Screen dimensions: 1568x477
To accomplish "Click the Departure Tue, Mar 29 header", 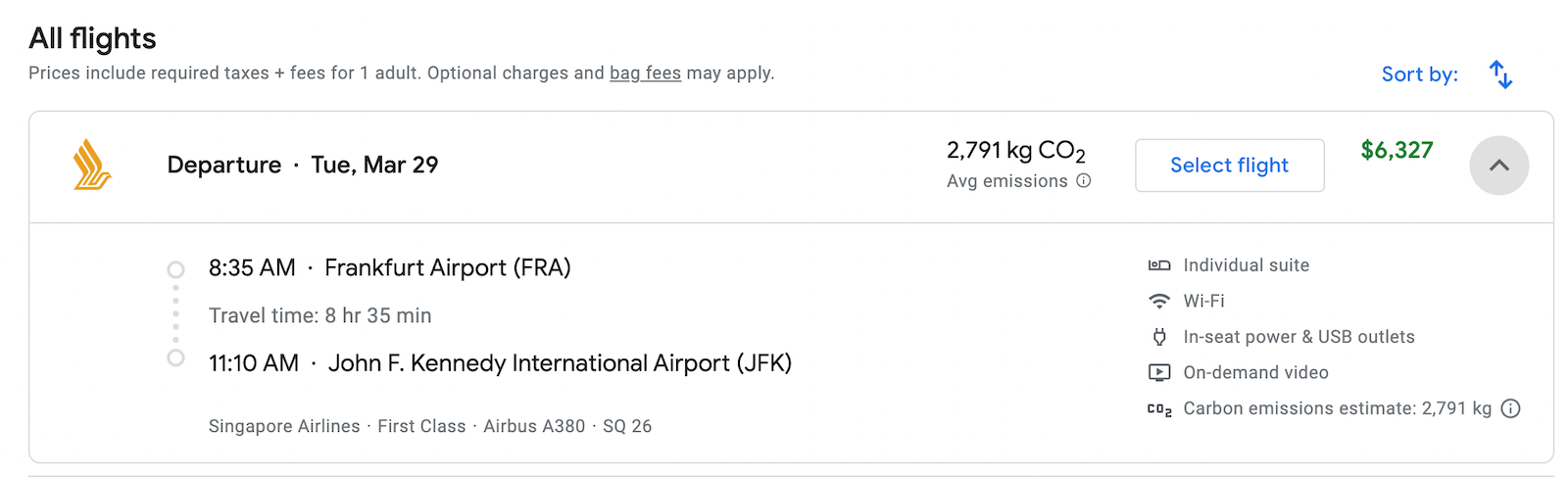I will coord(302,165).
